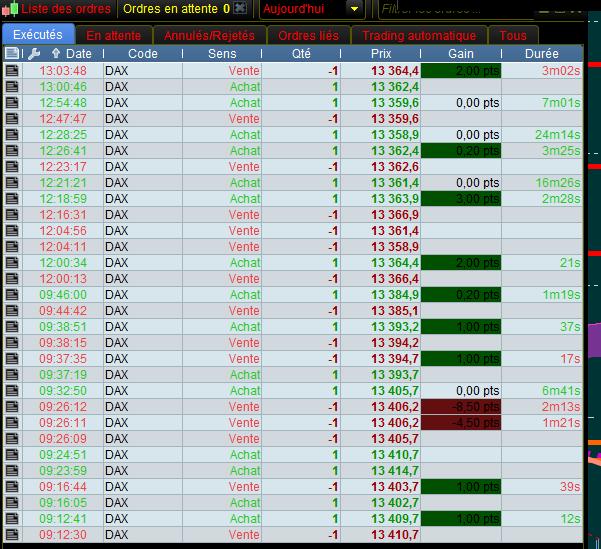Click price 13 385,1 in the list
This screenshot has height=549, width=601.
[395, 311]
